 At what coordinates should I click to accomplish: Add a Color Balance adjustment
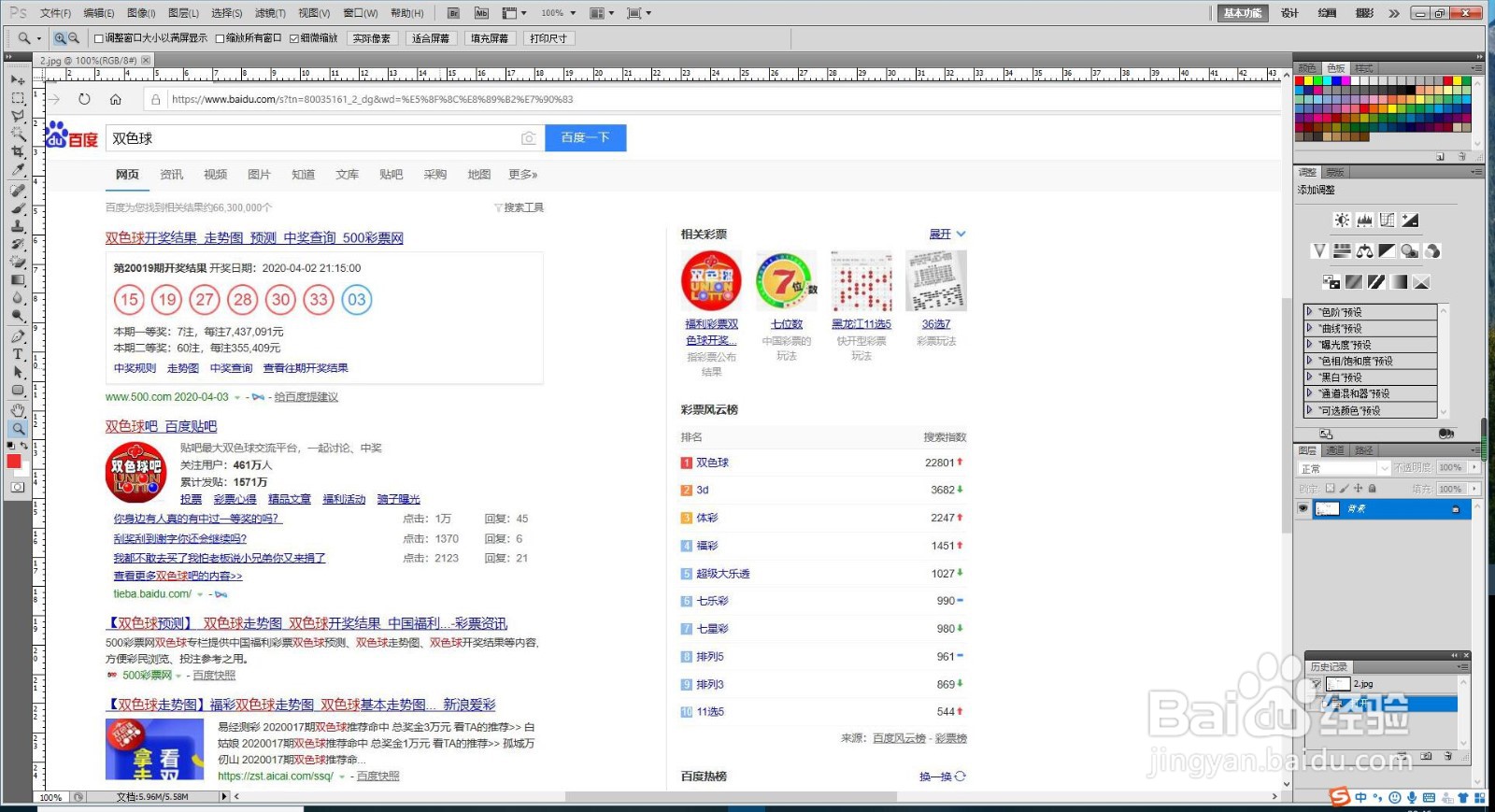[1365, 250]
